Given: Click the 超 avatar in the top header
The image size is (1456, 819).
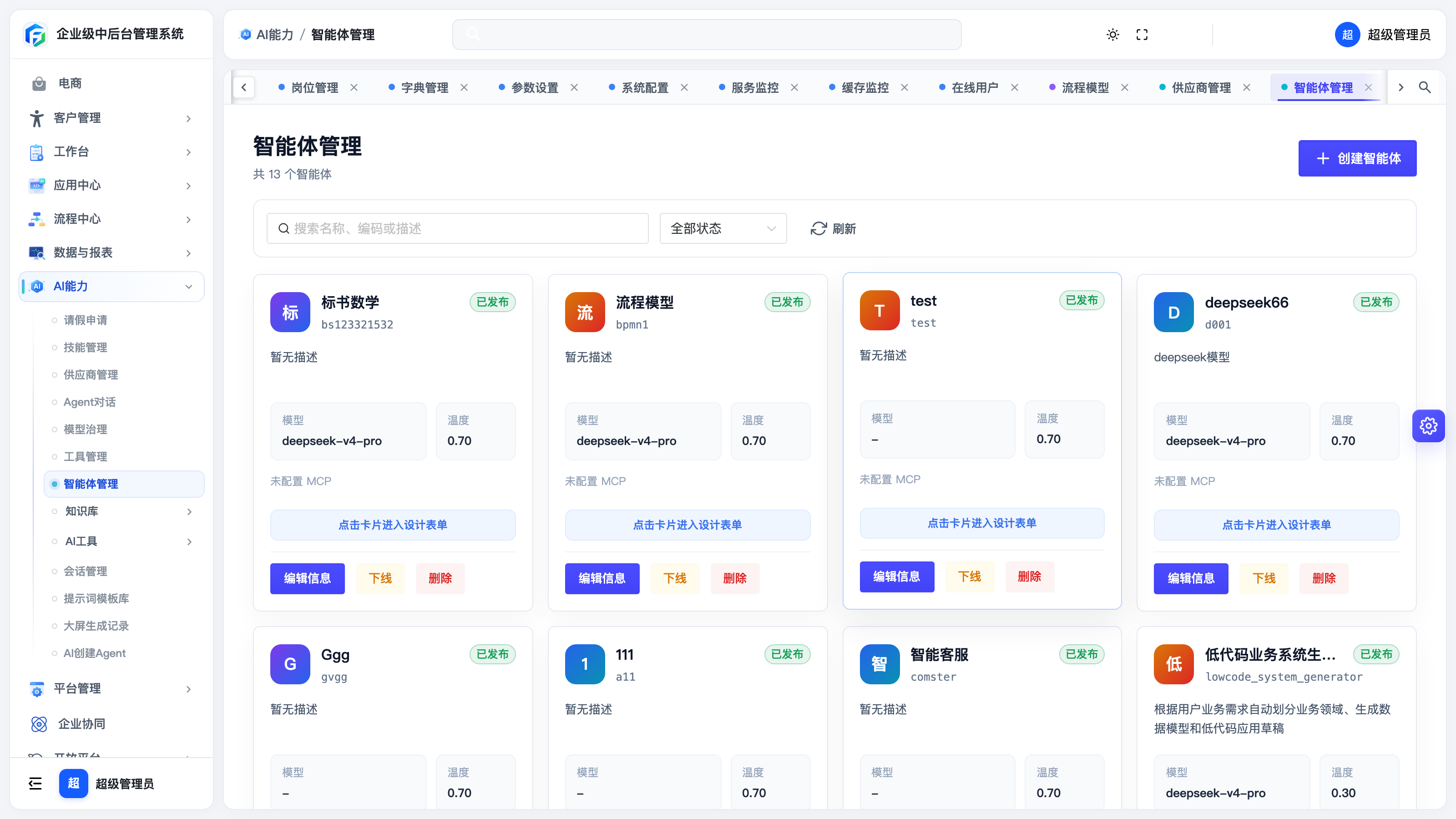Looking at the screenshot, I should click(x=1347, y=35).
